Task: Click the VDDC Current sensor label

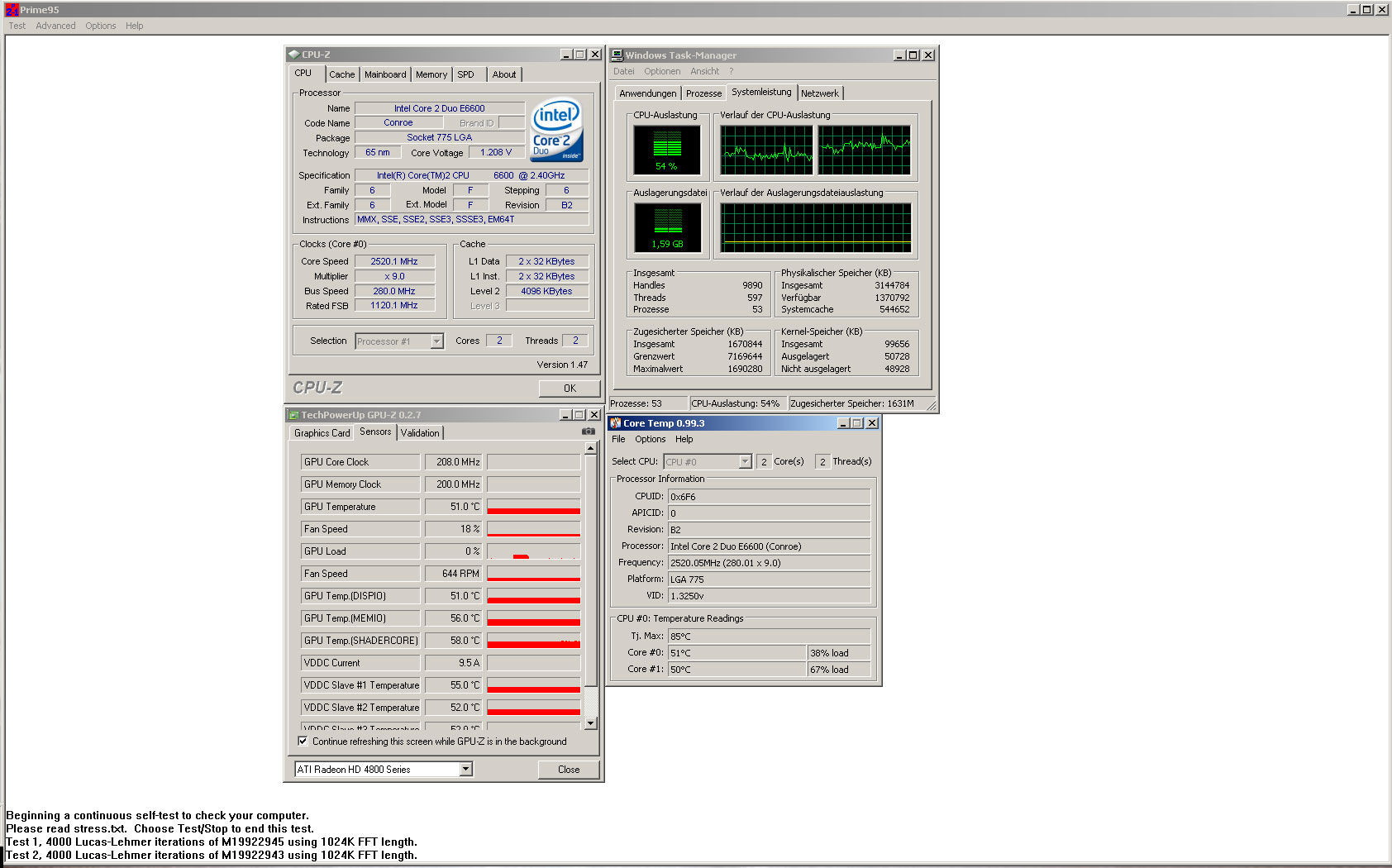Action: tap(360, 663)
